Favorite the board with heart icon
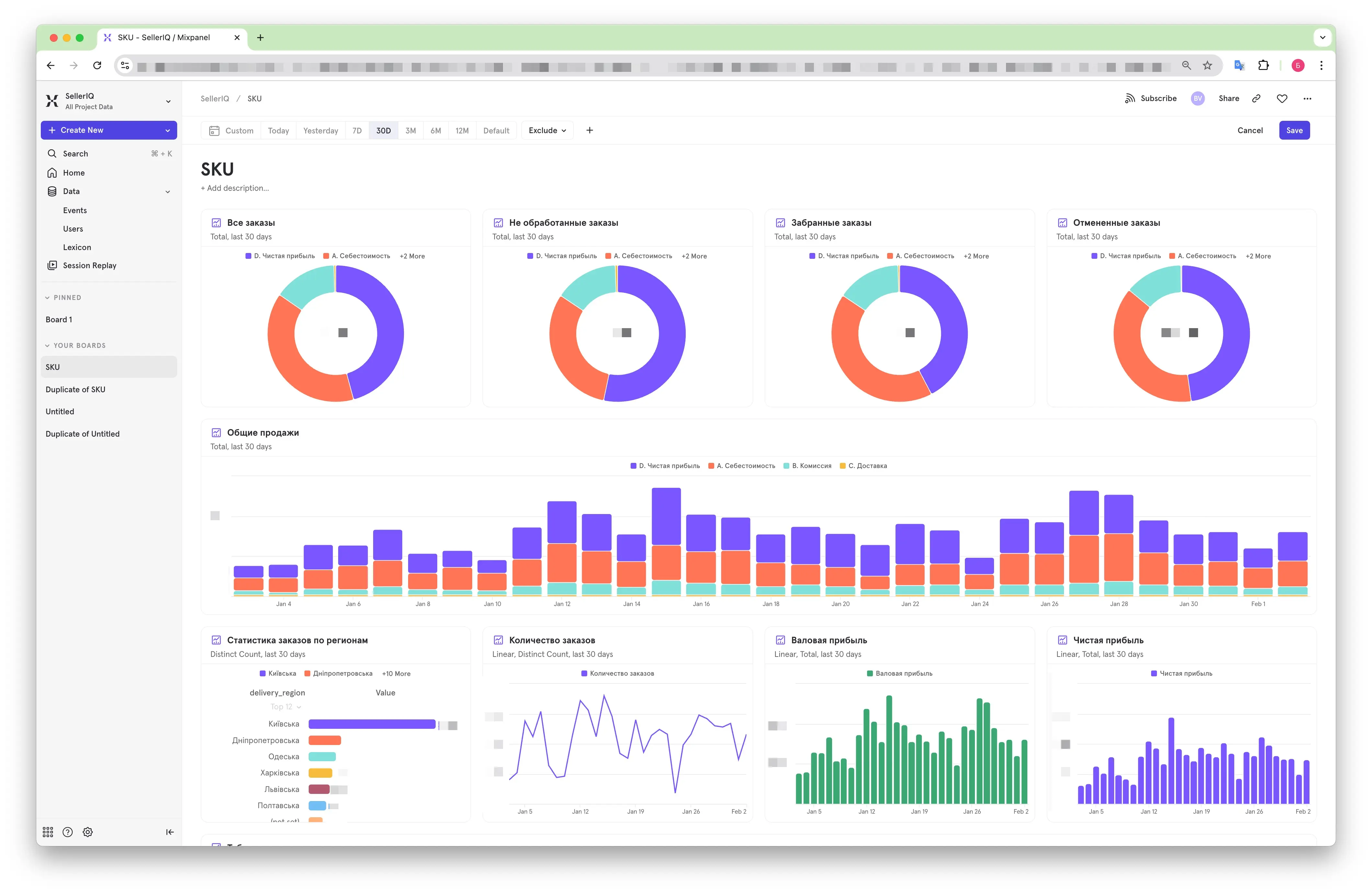1372x894 pixels. click(x=1282, y=98)
